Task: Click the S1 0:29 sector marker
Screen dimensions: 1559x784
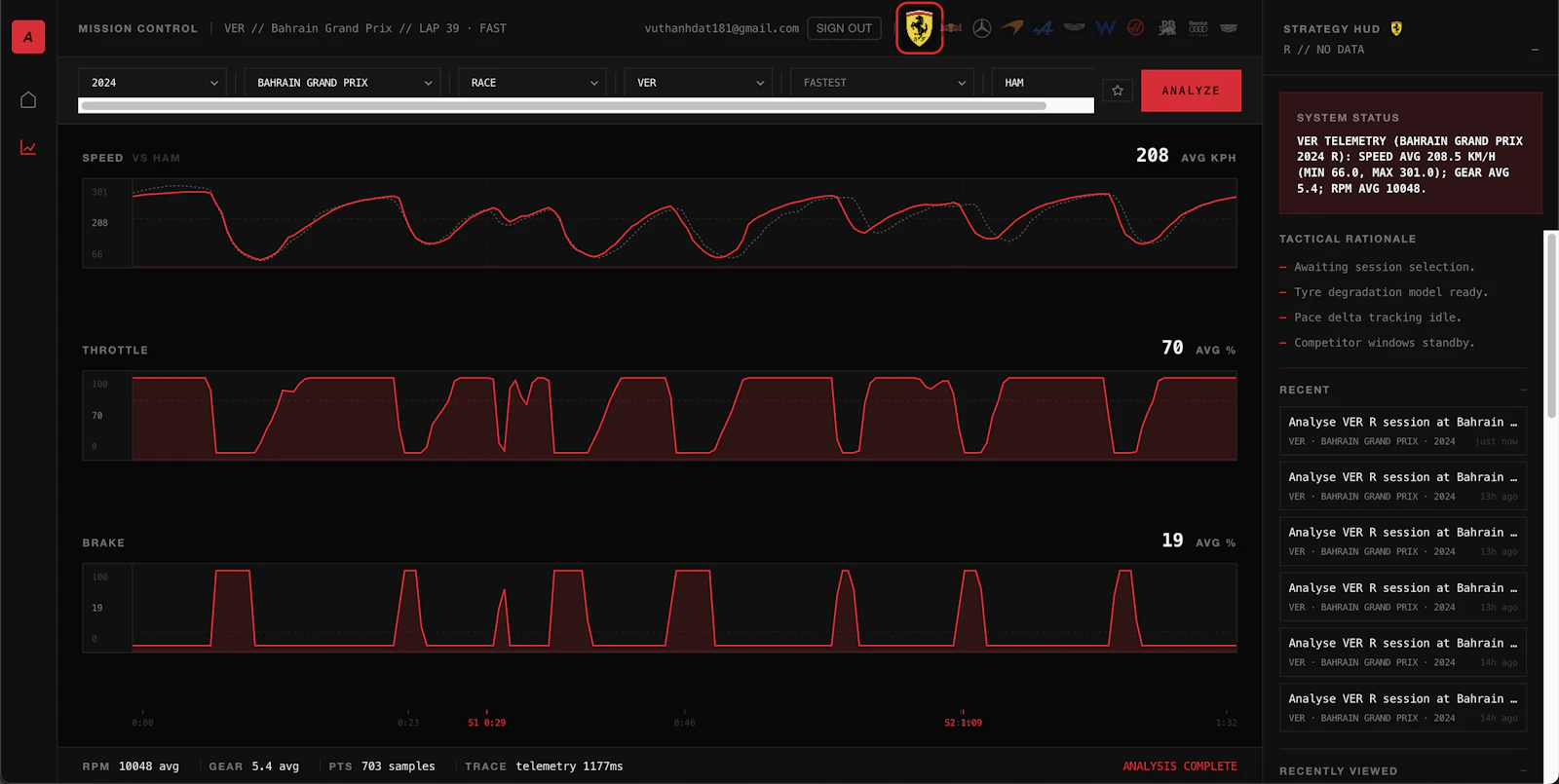Action: (x=487, y=723)
